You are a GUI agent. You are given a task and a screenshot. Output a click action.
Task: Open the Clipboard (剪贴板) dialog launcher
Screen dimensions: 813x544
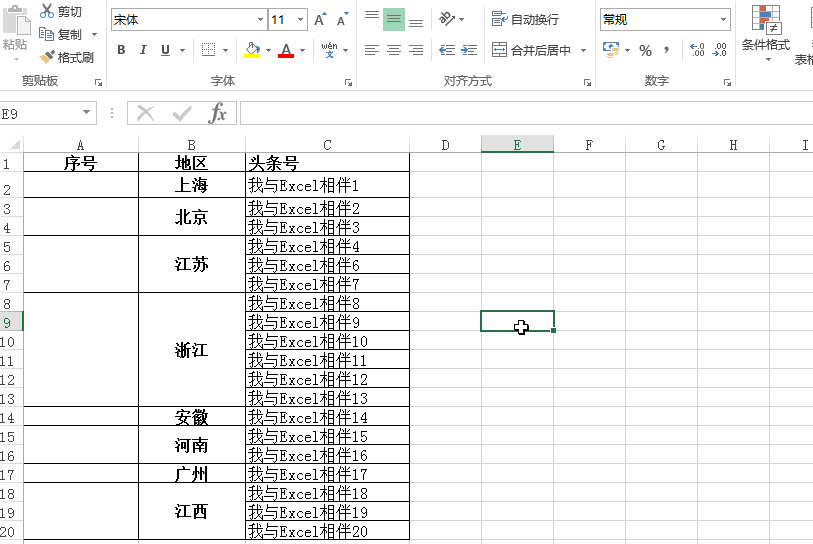pos(98,82)
